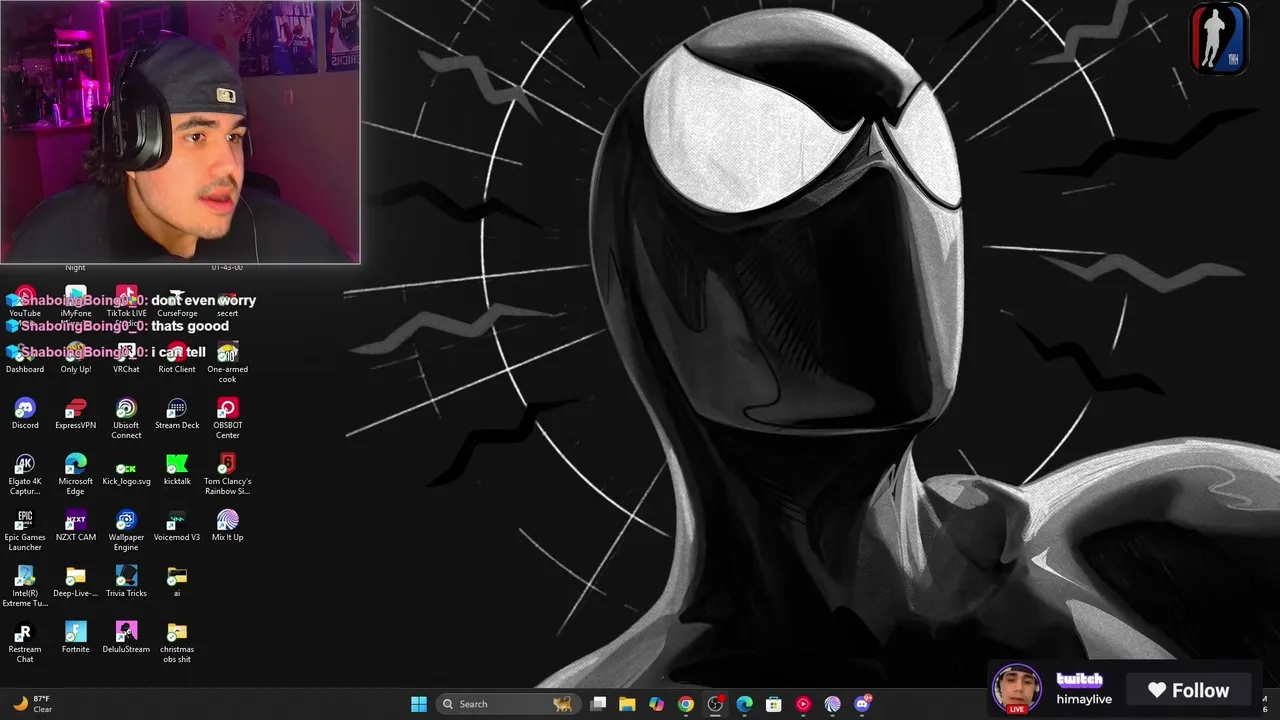
Task: Open the Fortnite desktop shortcut
Action: point(75,638)
